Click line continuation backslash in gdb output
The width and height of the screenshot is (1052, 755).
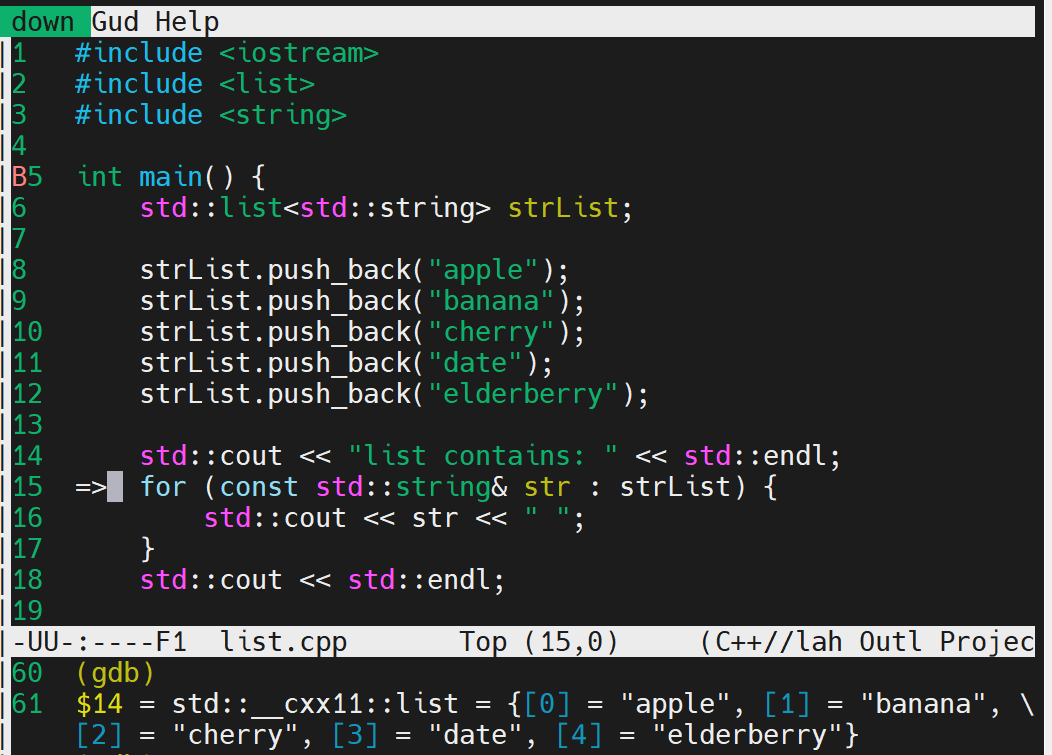(1027, 704)
